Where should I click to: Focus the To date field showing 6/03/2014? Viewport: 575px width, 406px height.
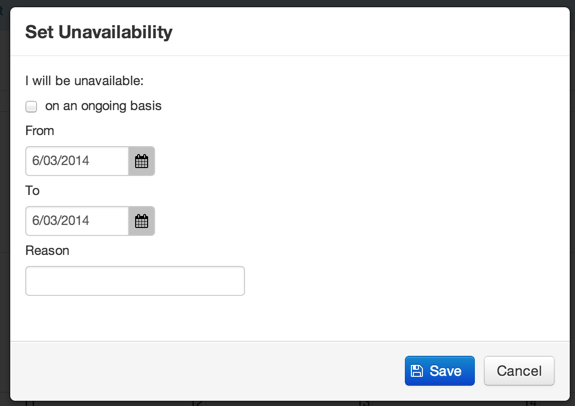pyautogui.click(x=77, y=221)
